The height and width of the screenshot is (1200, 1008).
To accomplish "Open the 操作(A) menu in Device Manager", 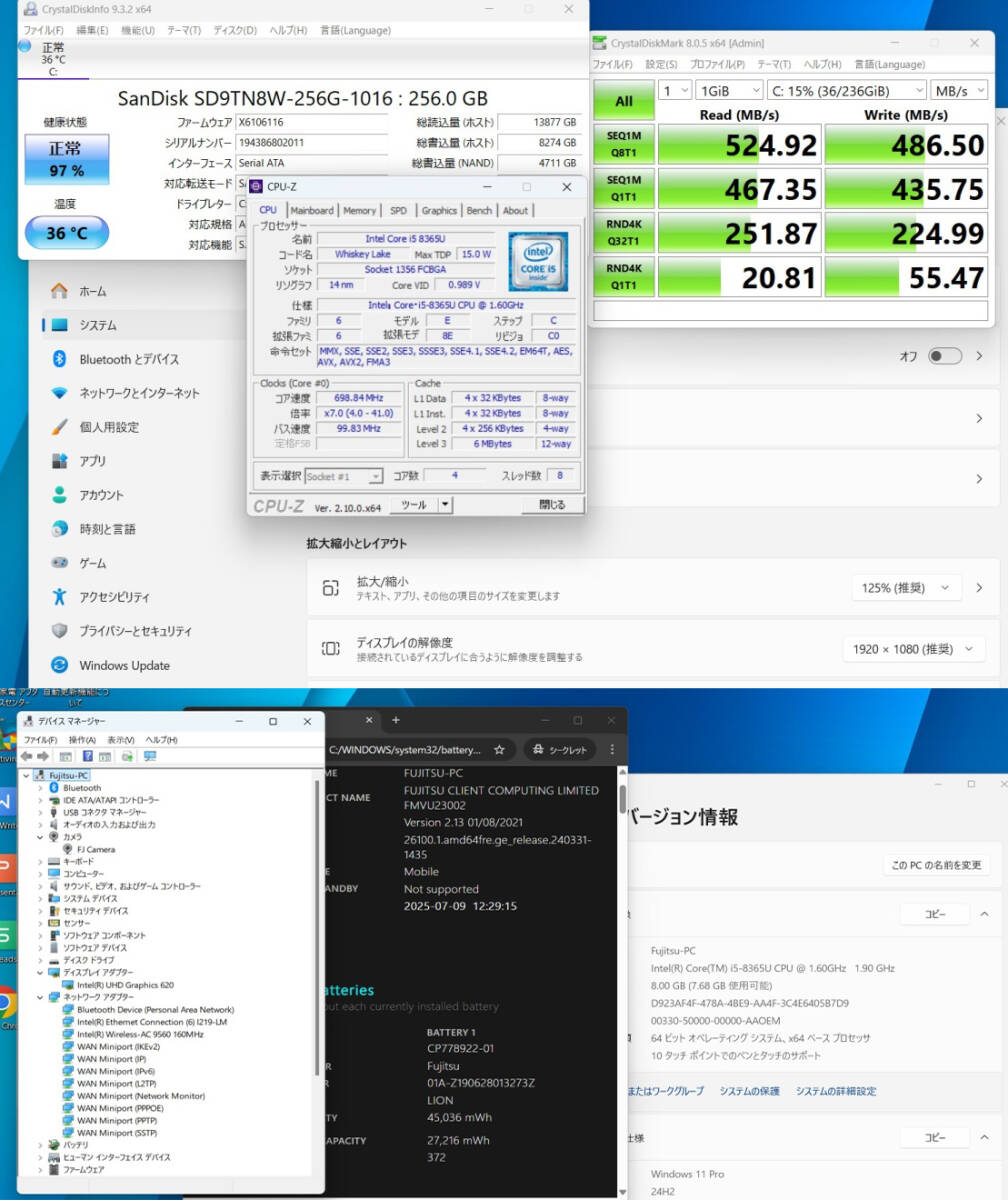I will pos(82,740).
